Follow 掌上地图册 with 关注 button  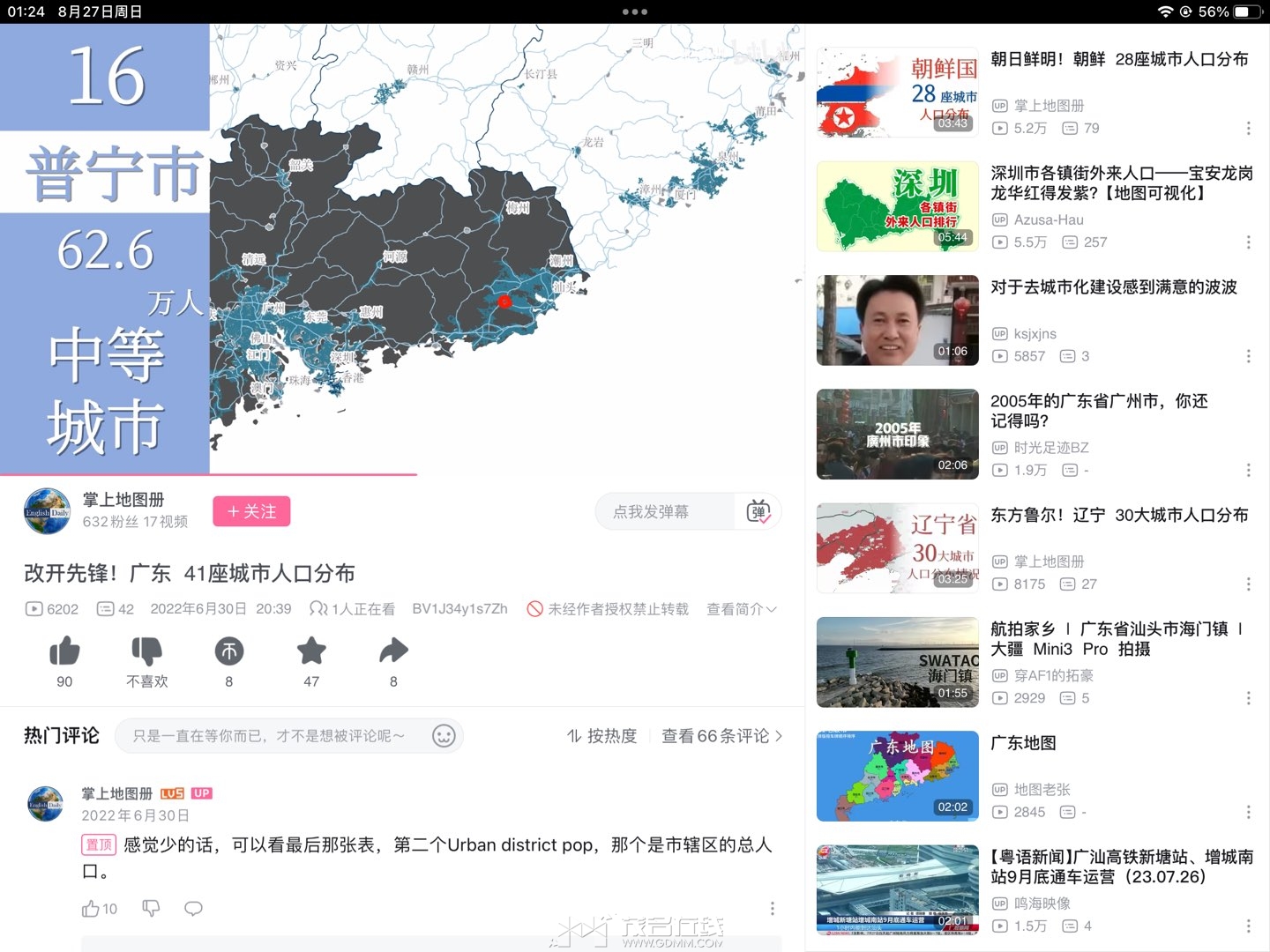251,511
